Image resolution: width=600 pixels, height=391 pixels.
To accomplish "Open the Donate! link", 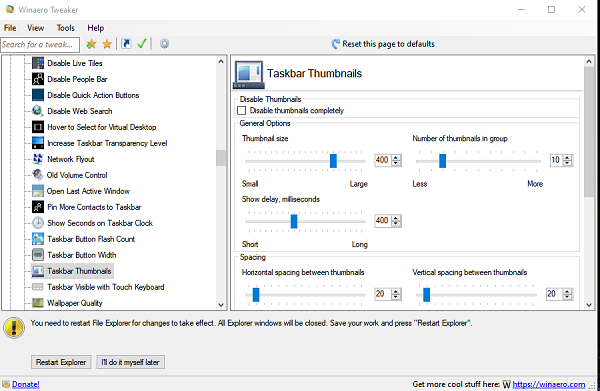I will pyautogui.click(x=26, y=384).
